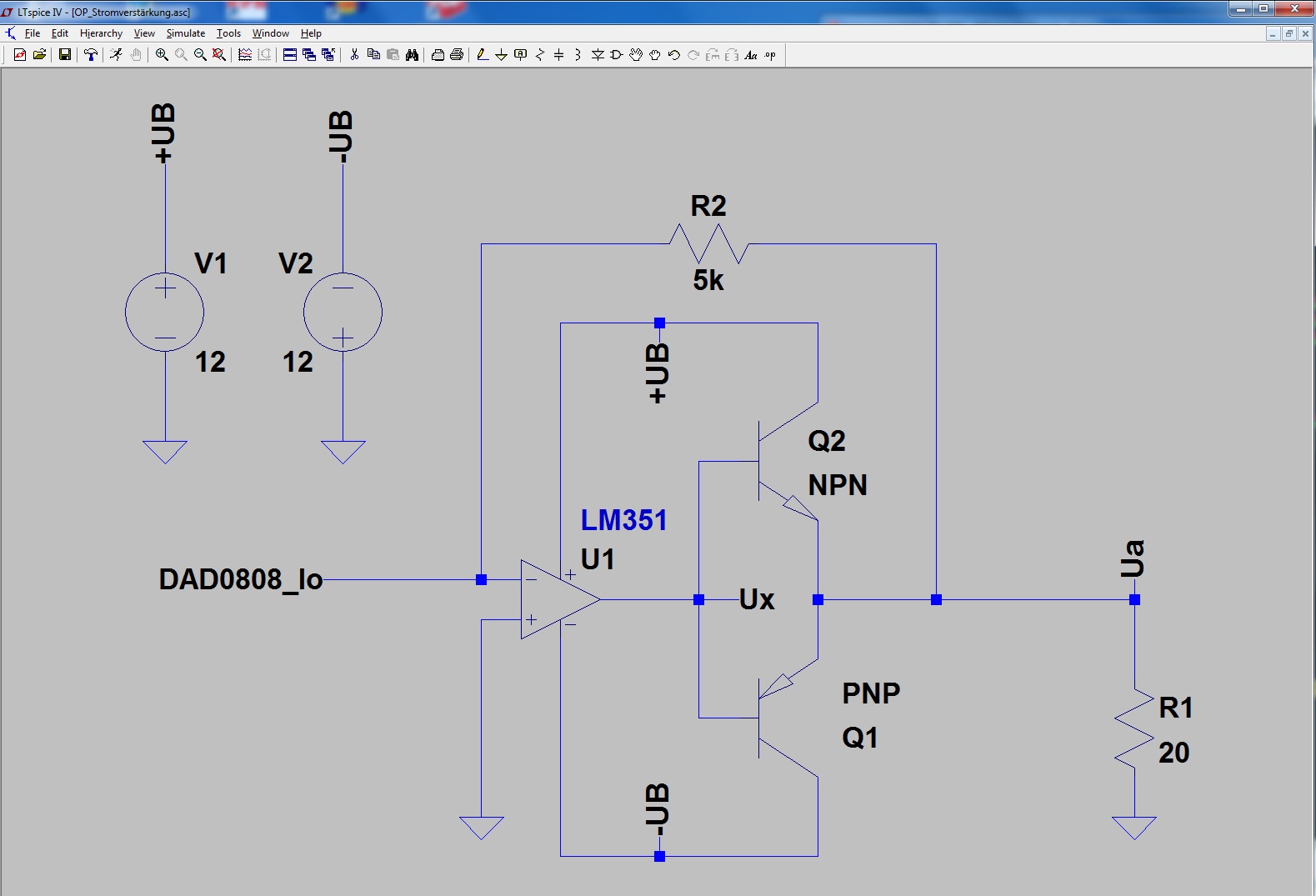Click the Pick Visible Traces waveform icon

[245, 55]
